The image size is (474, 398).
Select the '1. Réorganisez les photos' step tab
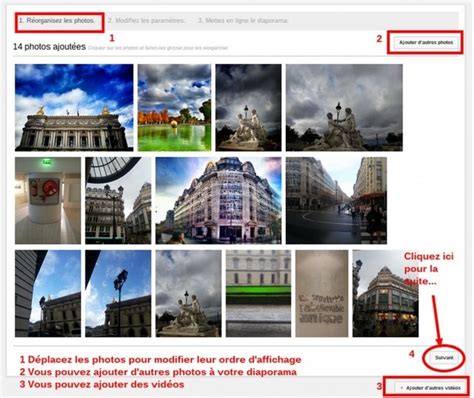coord(57,21)
